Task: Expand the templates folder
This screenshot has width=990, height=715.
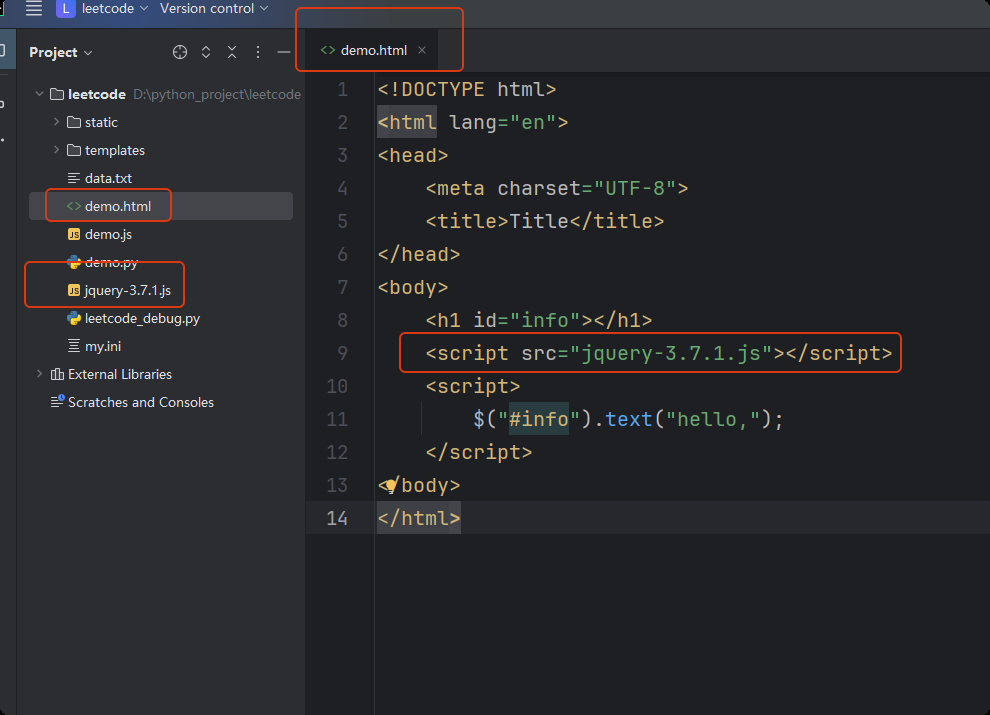Action: [56, 150]
